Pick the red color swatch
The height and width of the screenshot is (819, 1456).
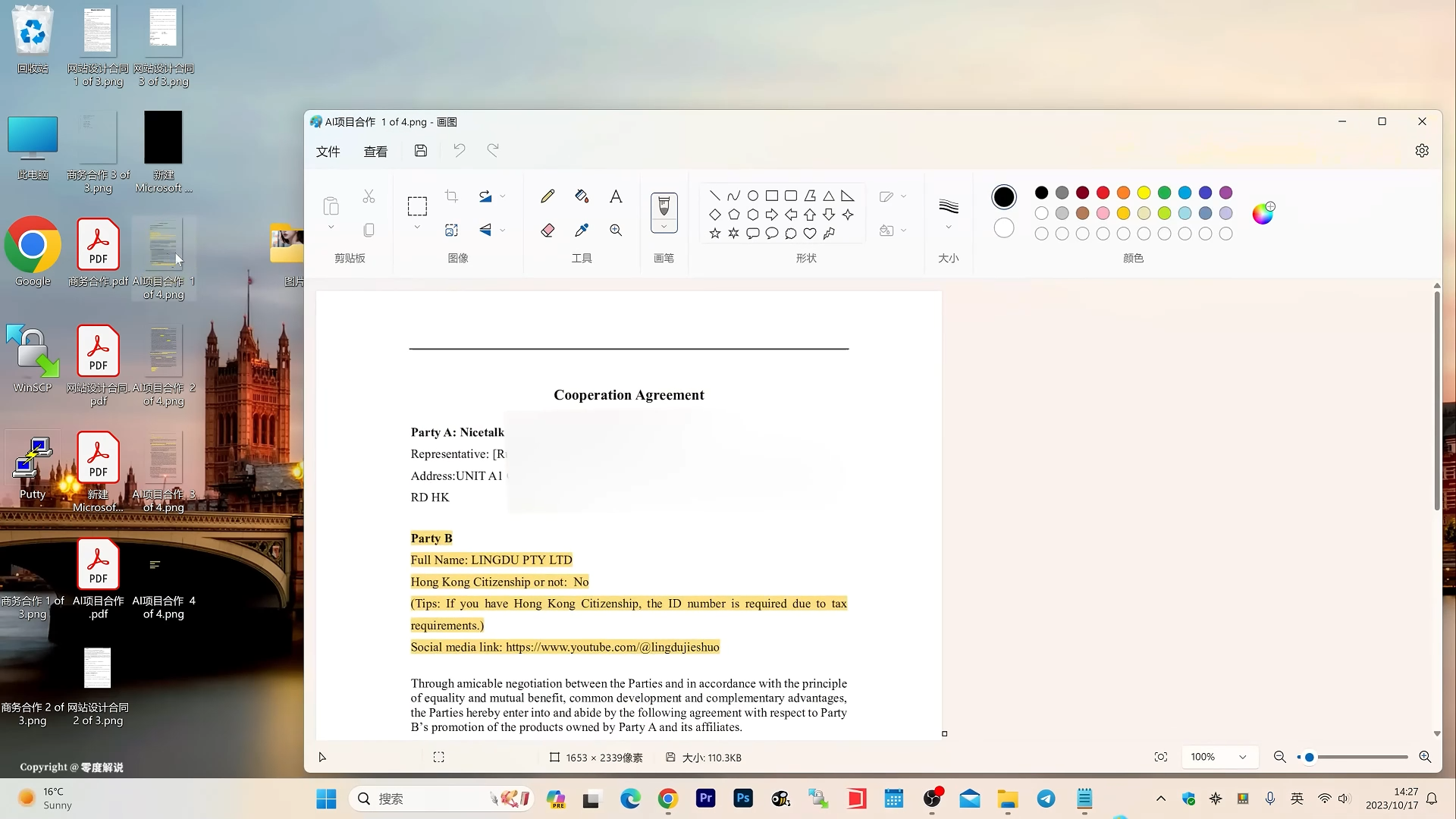click(1103, 193)
